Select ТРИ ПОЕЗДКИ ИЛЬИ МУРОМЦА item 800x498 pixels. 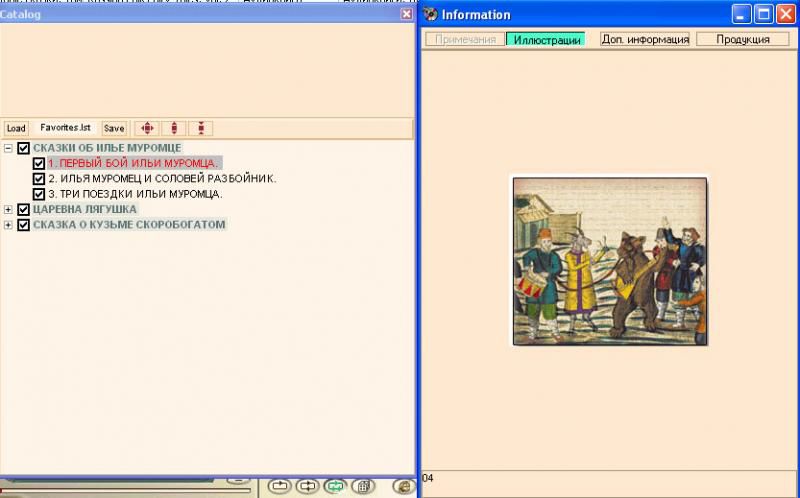(135, 194)
